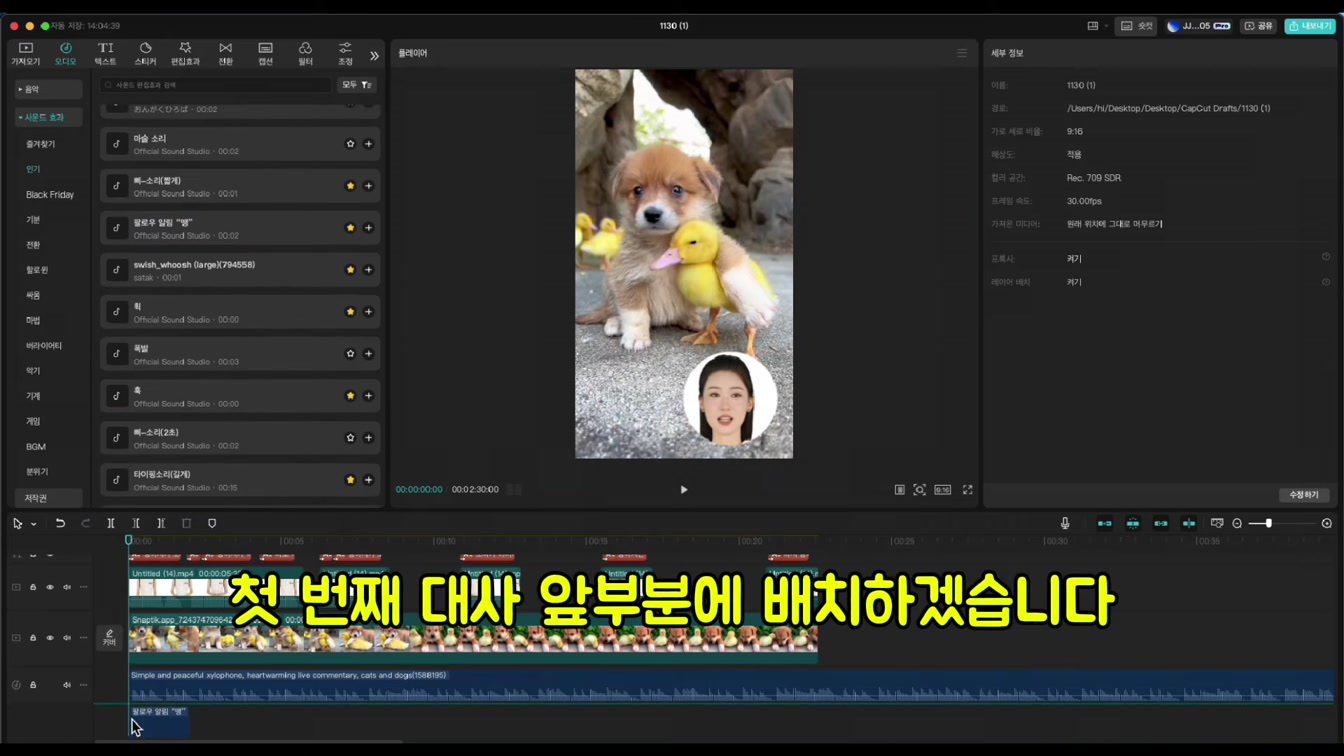
Task: Expand more tabs with double chevron
Action: click(374, 56)
